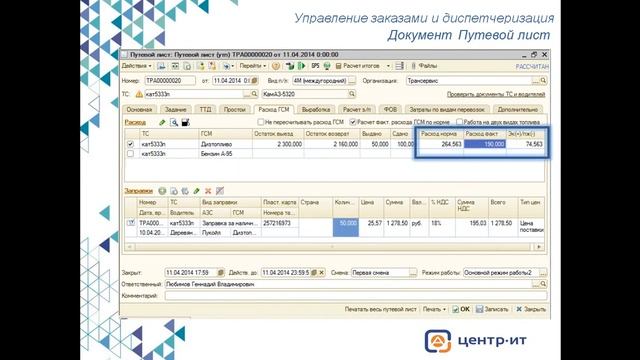Switch to the Затраты по видам перевозок tab
Screen dimensions: 640x360
click(x=447, y=109)
